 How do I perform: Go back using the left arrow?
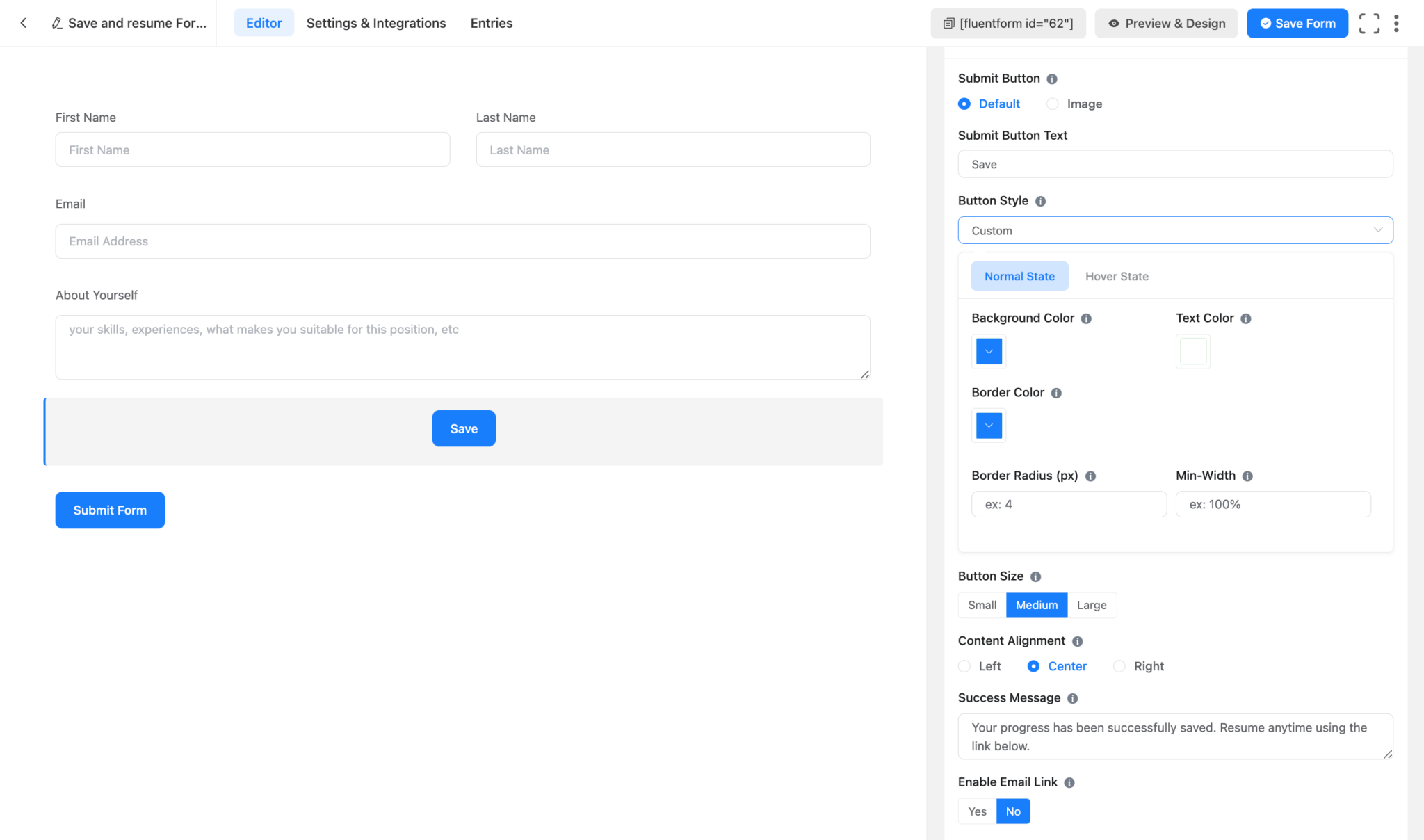[23, 23]
